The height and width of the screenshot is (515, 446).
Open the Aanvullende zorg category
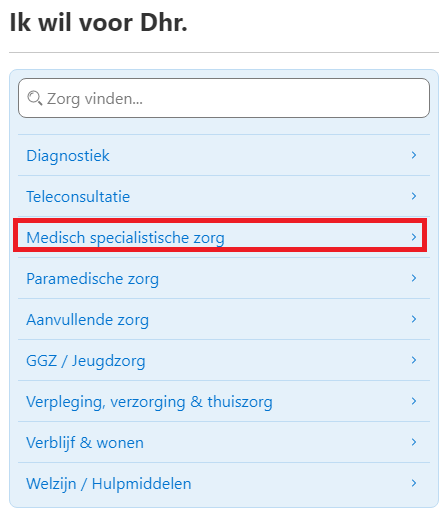click(x=224, y=319)
